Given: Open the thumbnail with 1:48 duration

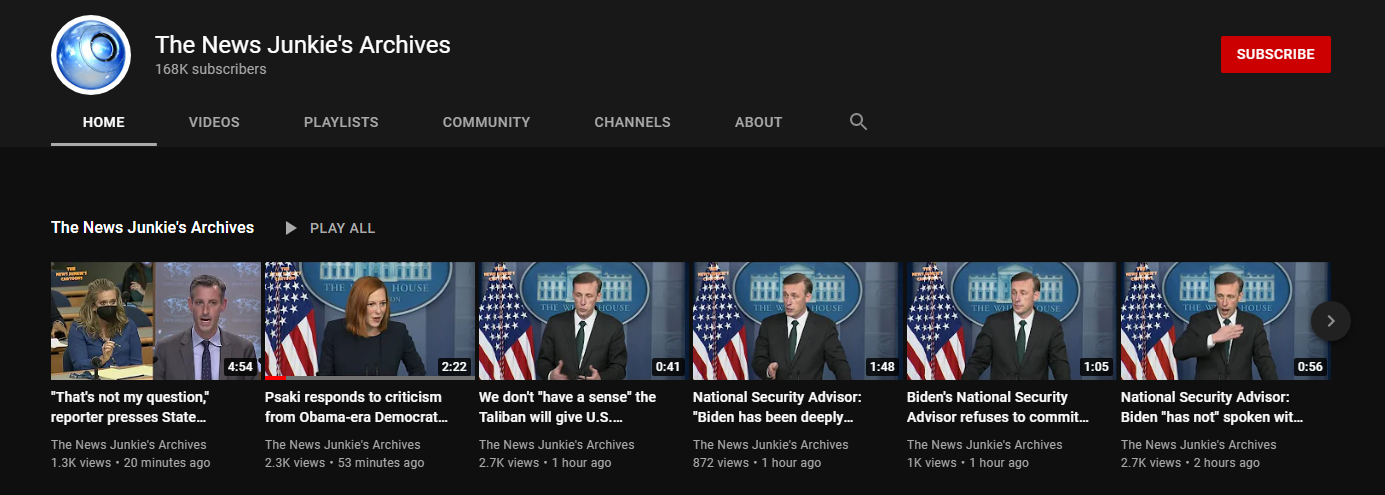Looking at the screenshot, I should pyautogui.click(x=798, y=321).
